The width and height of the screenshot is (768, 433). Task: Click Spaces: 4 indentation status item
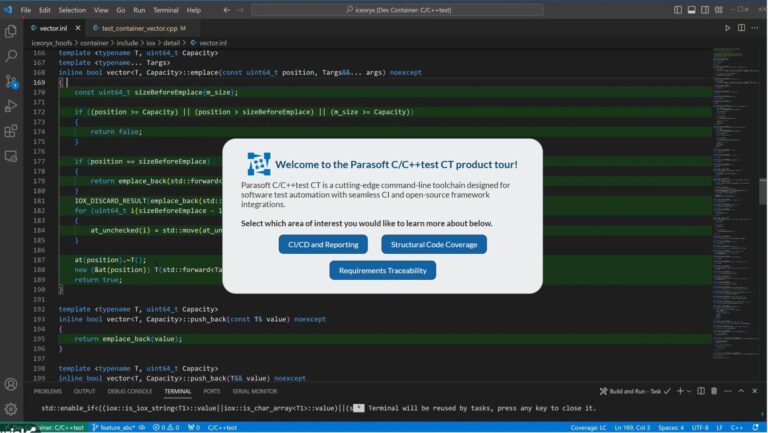[x=671, y=428]
